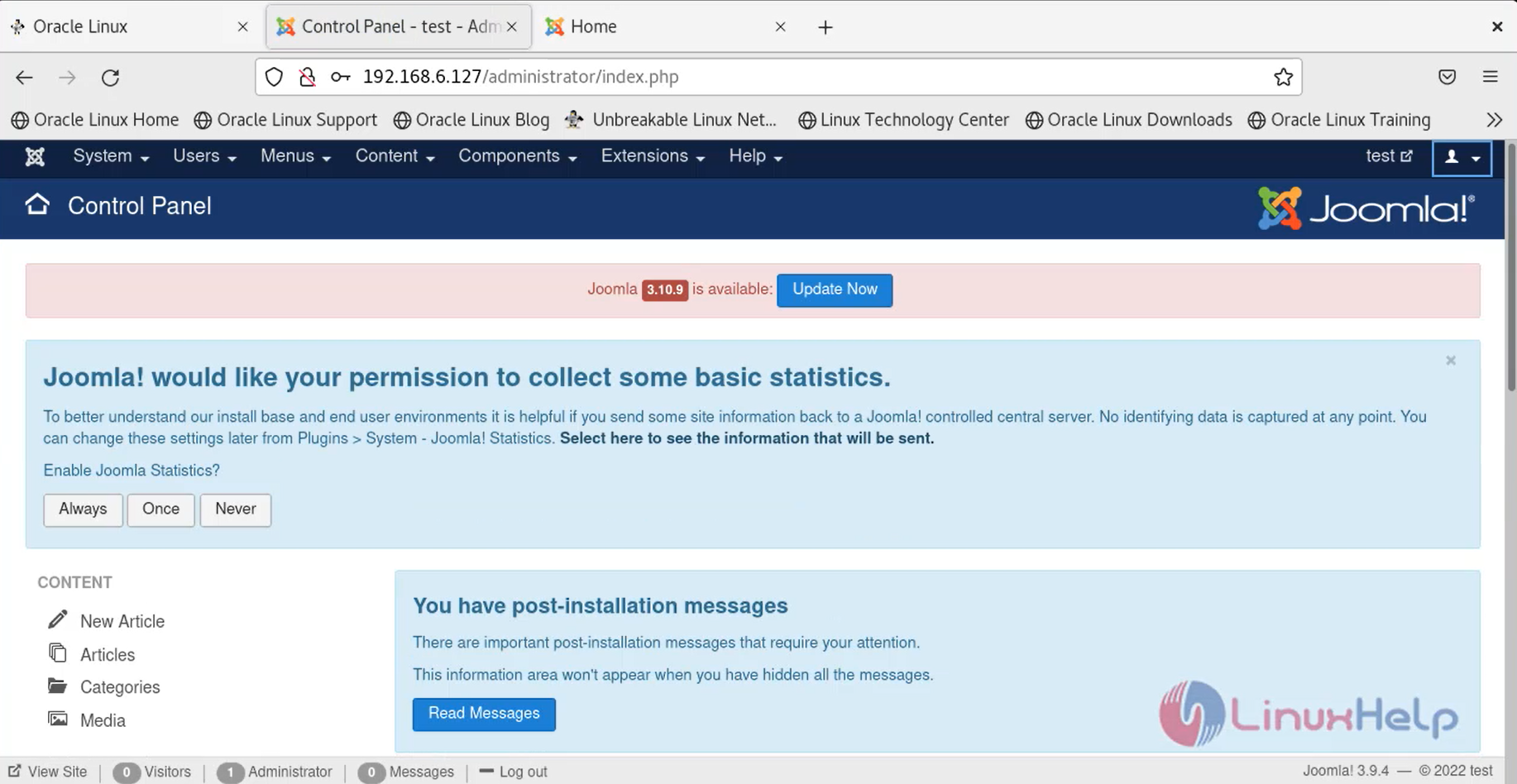The height and width of the screenshot is (784, 1517).
Task: Click the page vertical scrollbar
Action: coord(1511,269)
